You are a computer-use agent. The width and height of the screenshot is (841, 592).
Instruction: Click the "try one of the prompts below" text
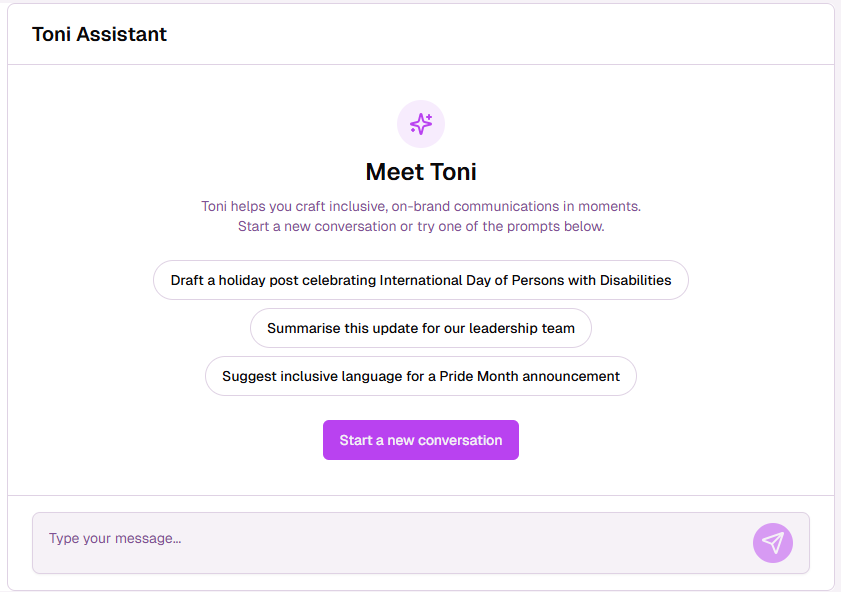coord(510,227)
